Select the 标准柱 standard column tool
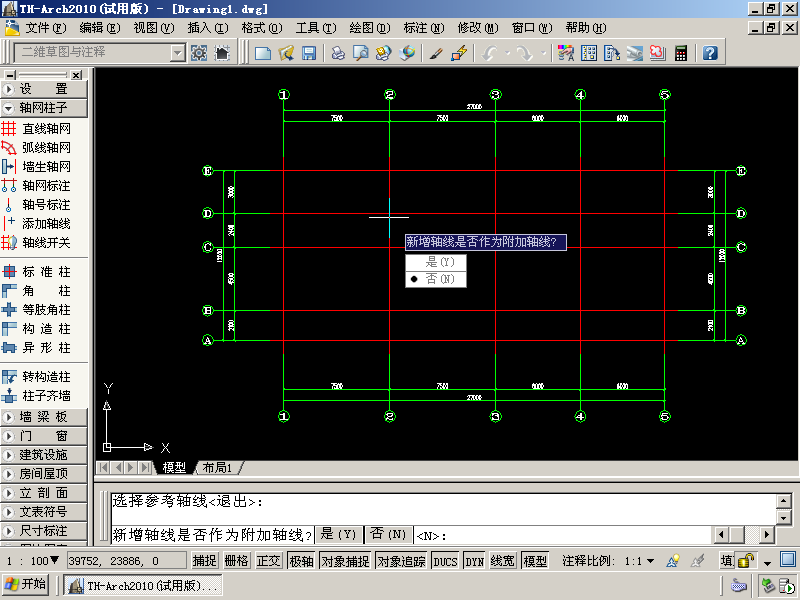Image resolution: width=800 pixels, height=600 pixels. pyautogui.click(x=37, y=271)
